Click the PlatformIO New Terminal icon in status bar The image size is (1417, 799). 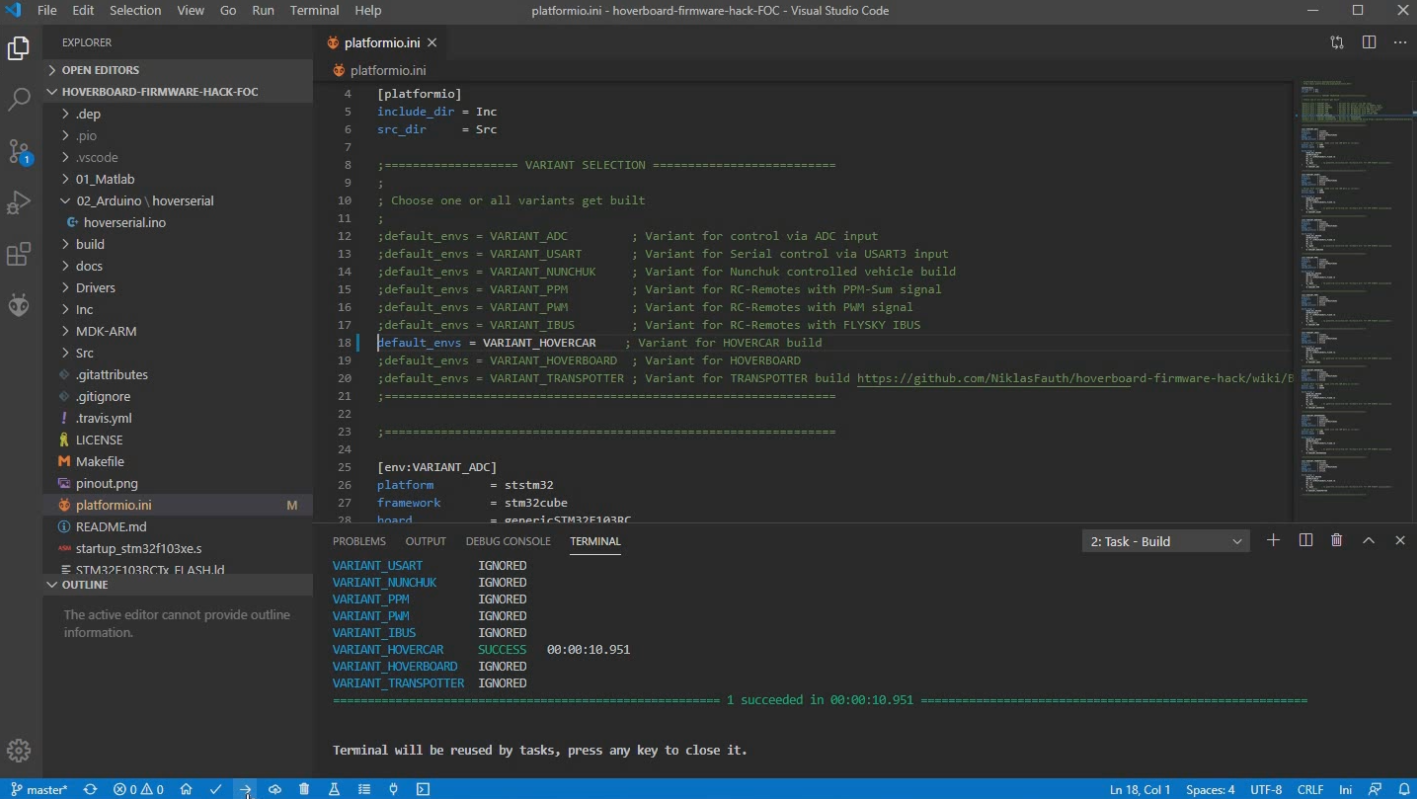click(423, 789)
